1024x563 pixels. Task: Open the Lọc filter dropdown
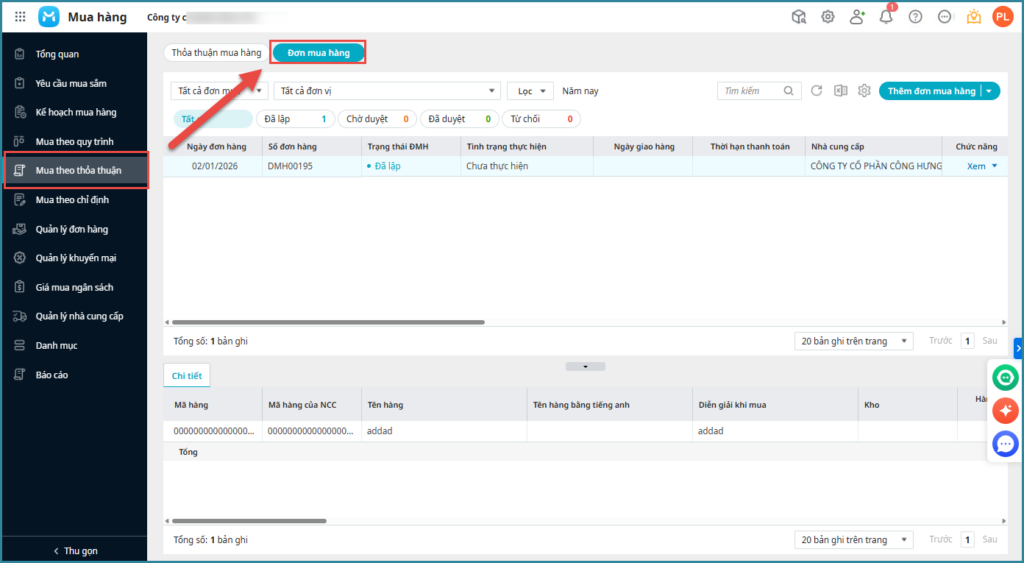click(x=530, y=91)
